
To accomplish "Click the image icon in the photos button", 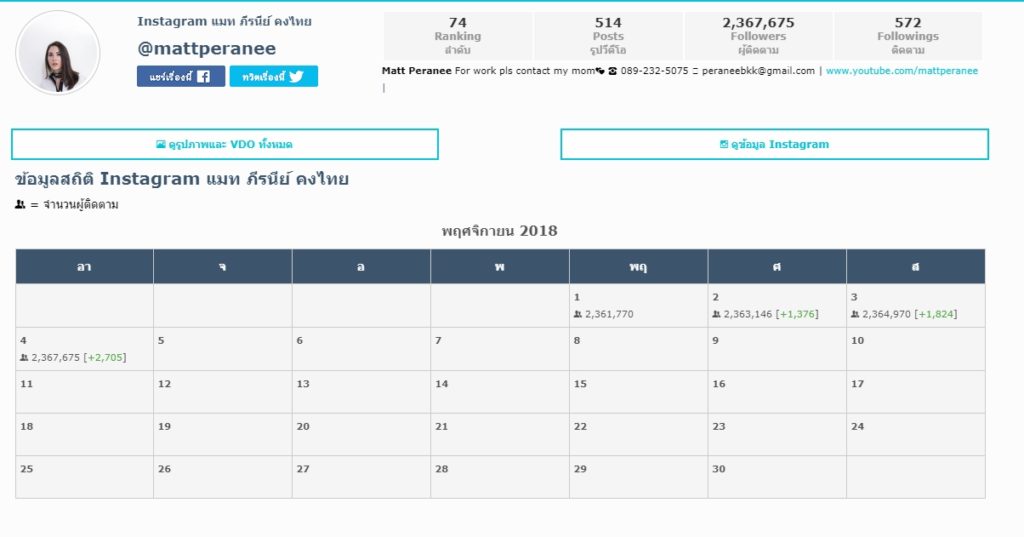I will (161, 144).
